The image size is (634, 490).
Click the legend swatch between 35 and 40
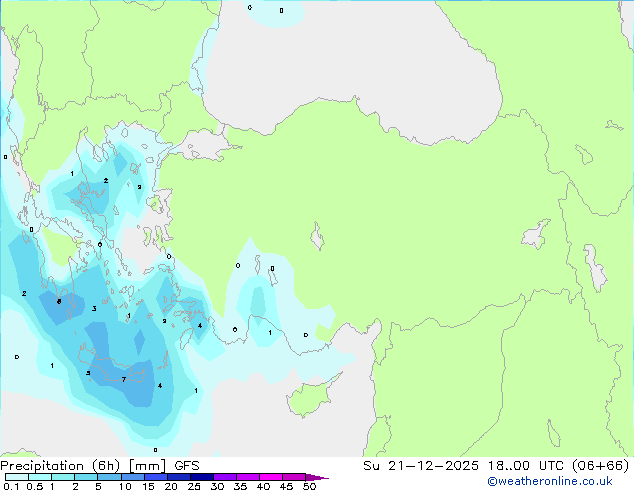pyautogui.click(x=248, y=477)
